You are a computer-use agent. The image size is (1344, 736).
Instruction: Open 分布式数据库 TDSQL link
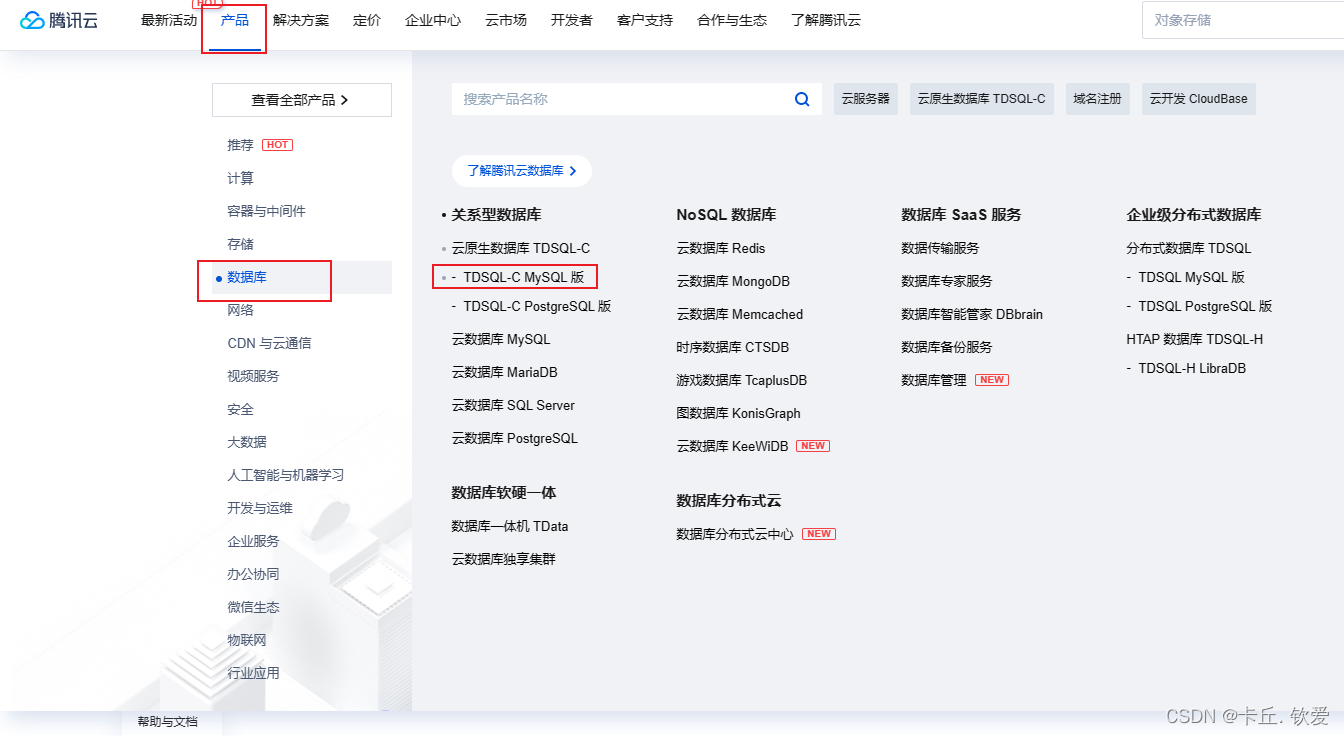1189,248
